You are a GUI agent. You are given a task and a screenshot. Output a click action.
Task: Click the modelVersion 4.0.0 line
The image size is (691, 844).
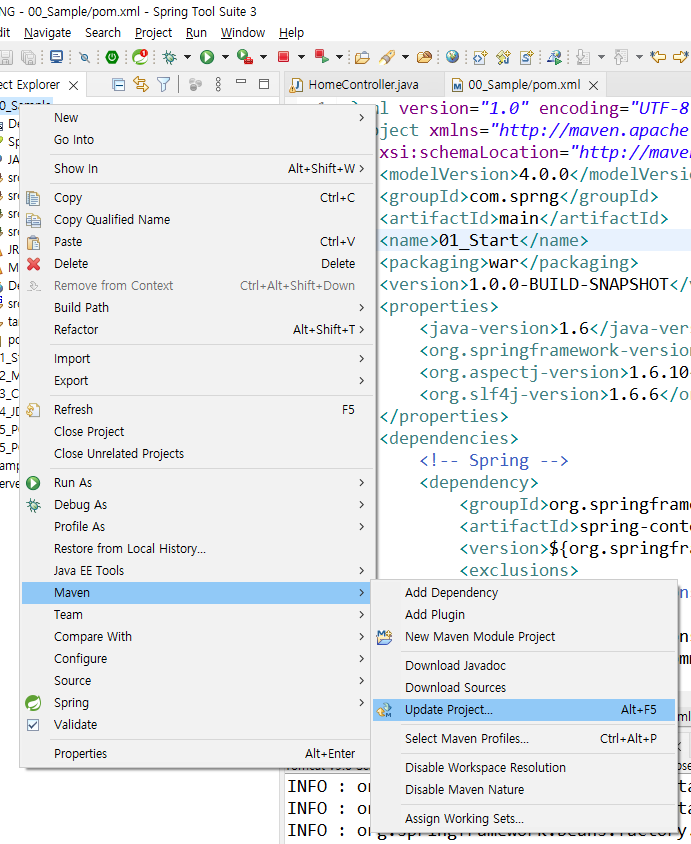coord(535,174)
